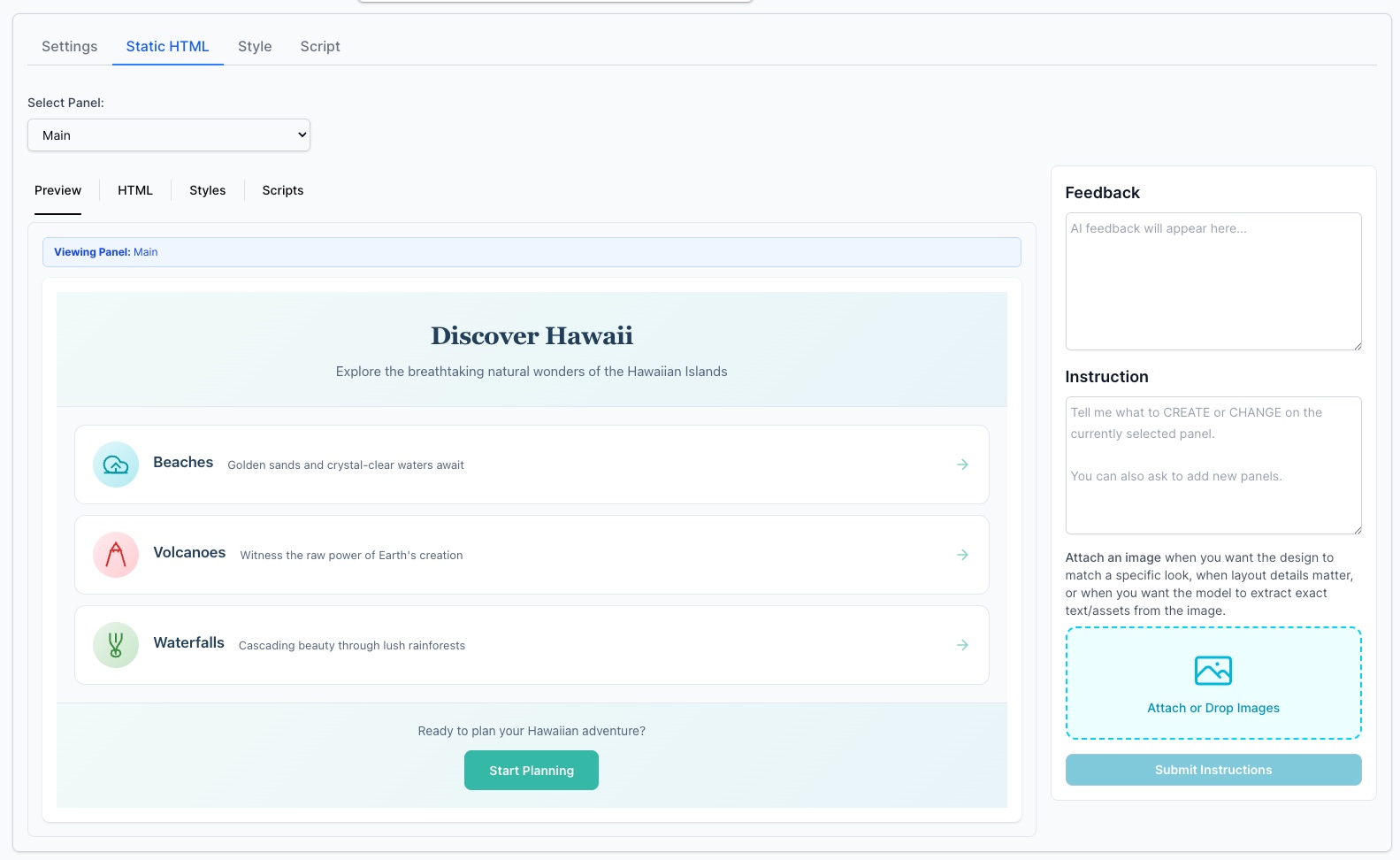Focus the Instruction text area

click(1213, 465)
